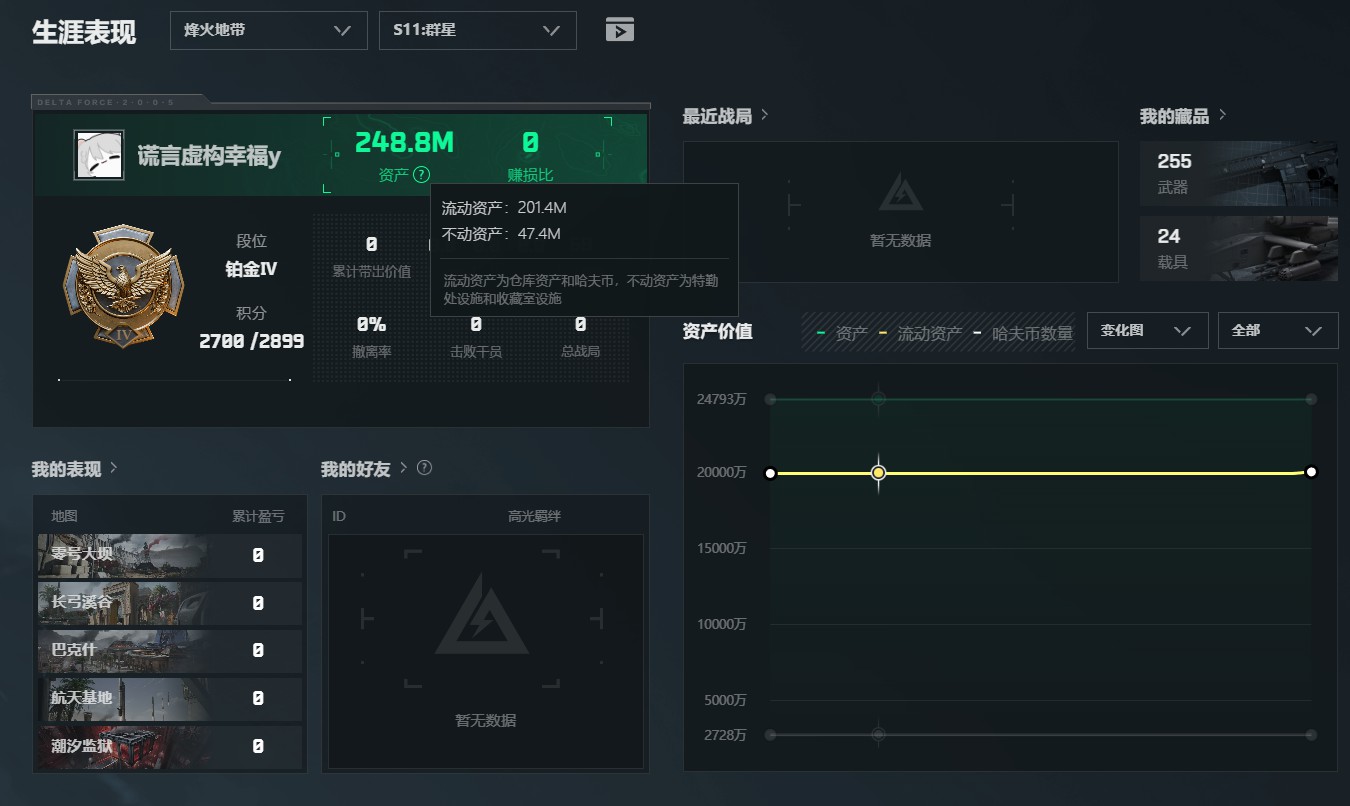Open the video playback icon beside season dropdown
Image resolution: width=1350 pixels, height=806 pixels.
620,30
